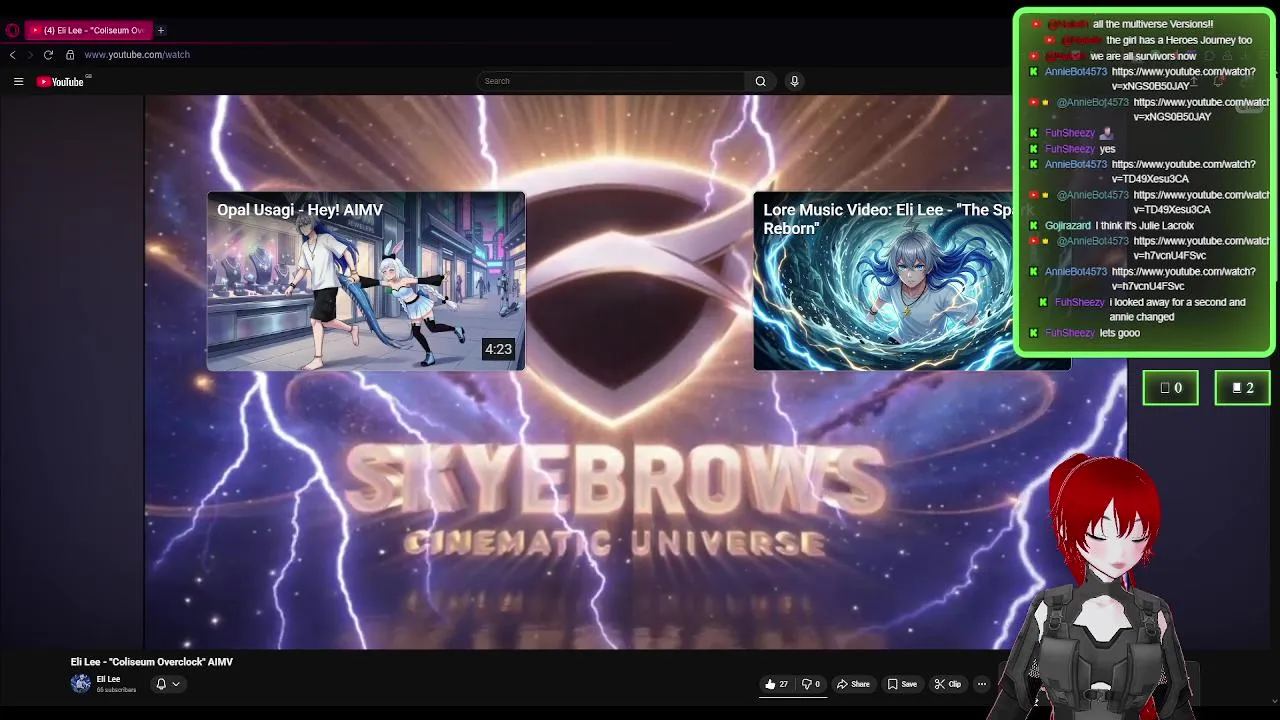The height and width of the screenshot is (720, 1280).
Task: Click AnnieBot4573's link ending v=TD49Xesu3CA with the K badge
Action: point(1183,171)
